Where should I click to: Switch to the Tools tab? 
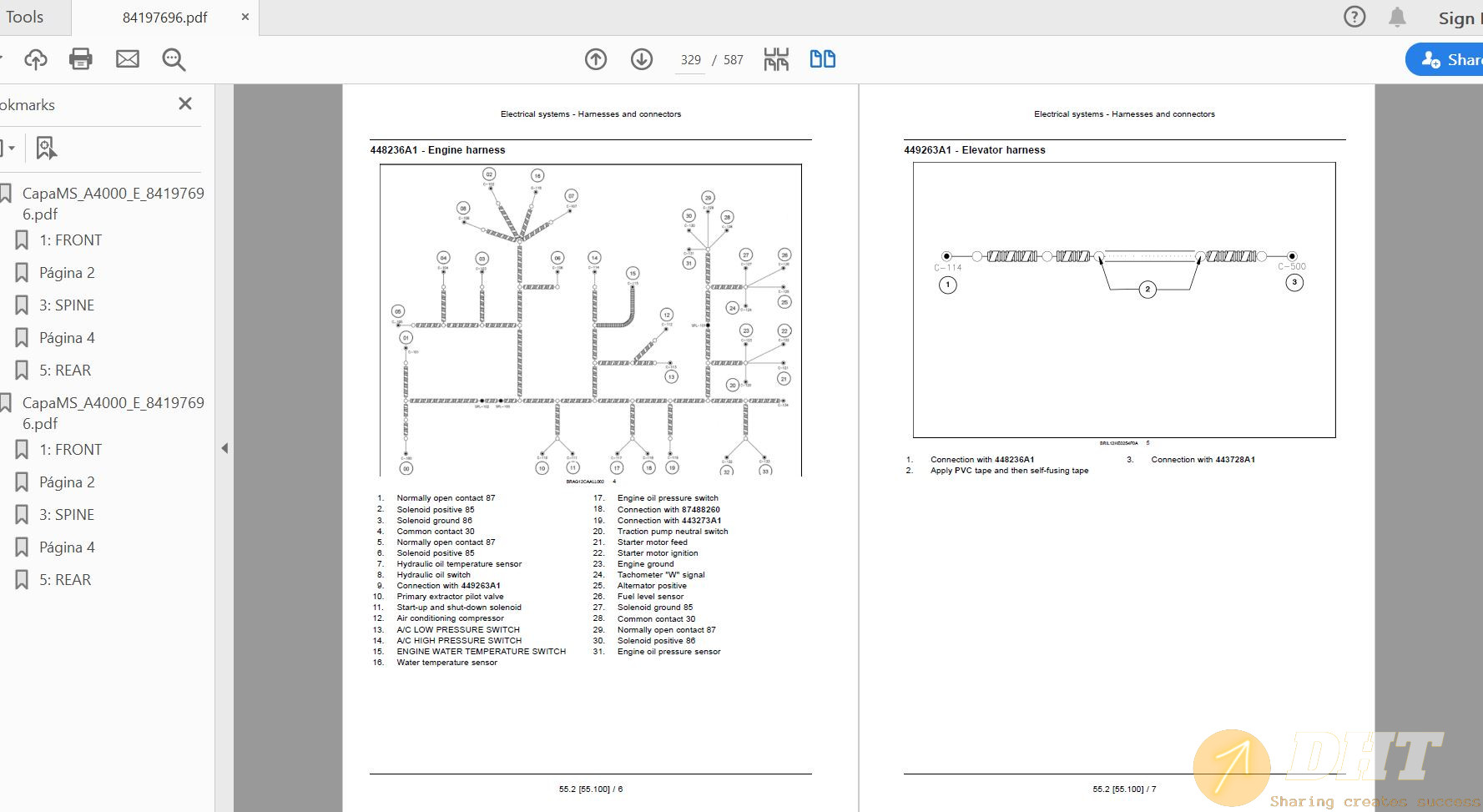click(x=25, y=16)
